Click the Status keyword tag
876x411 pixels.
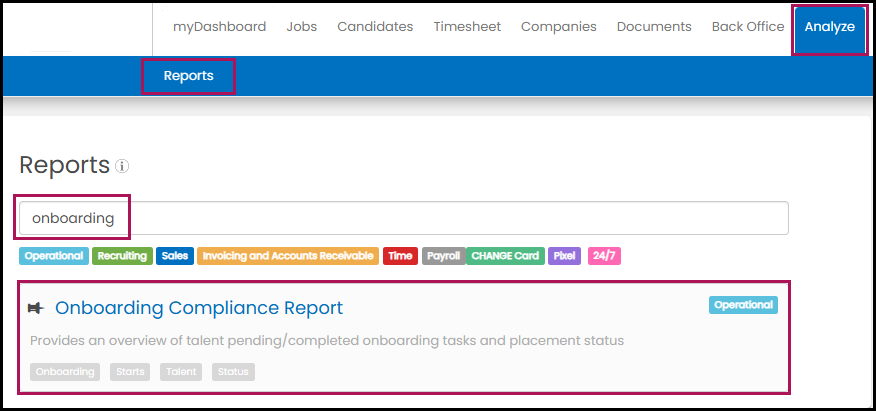233,372
